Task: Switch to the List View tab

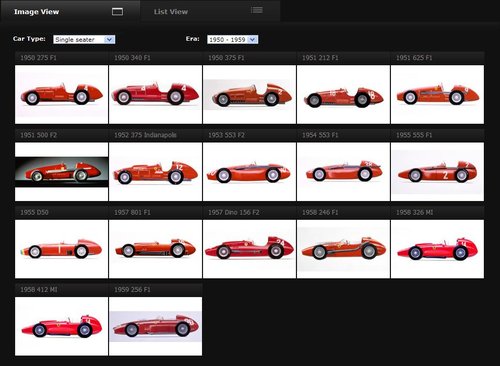Action: (x=210, y=11)
